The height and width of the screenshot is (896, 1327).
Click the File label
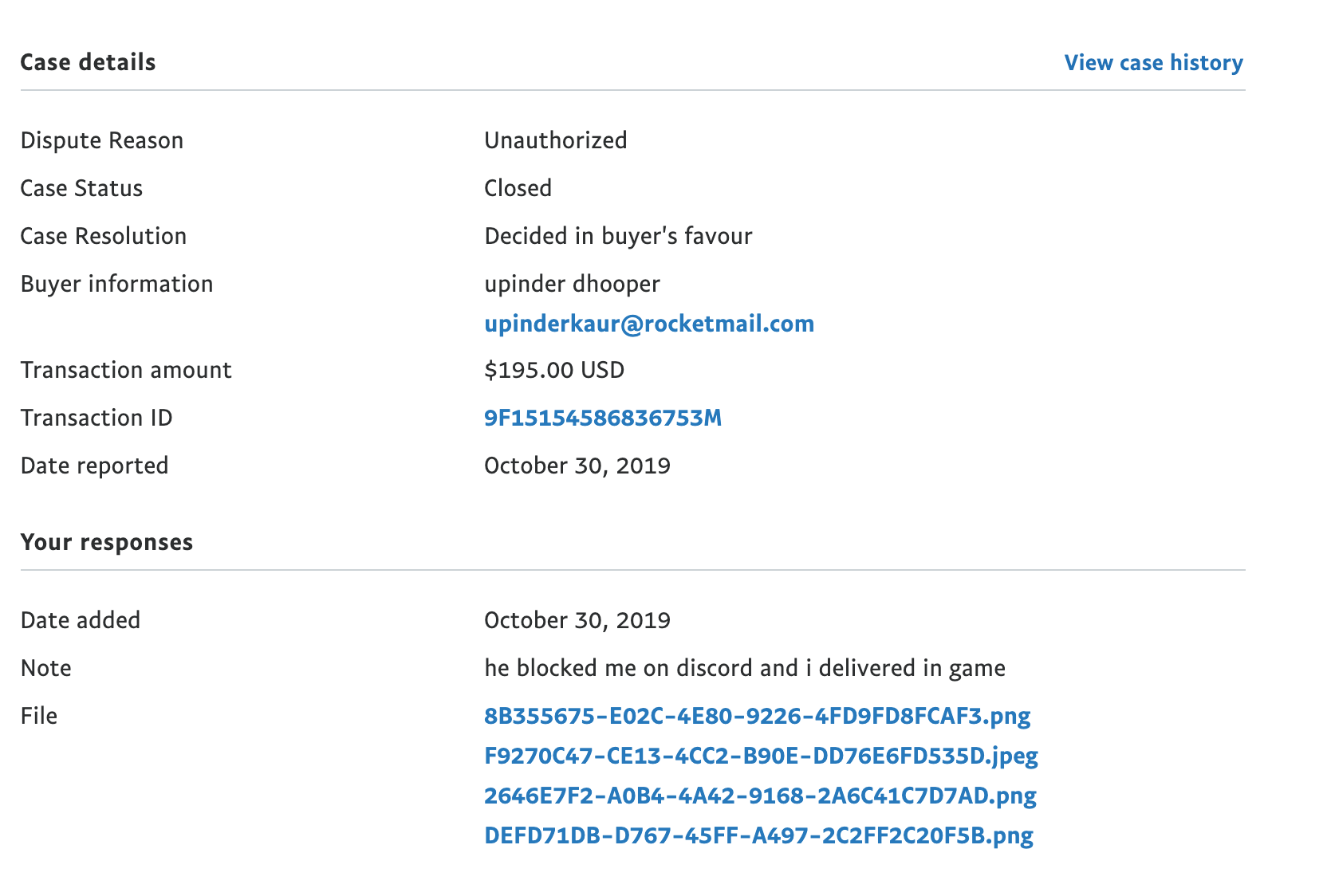coord(39,716)
